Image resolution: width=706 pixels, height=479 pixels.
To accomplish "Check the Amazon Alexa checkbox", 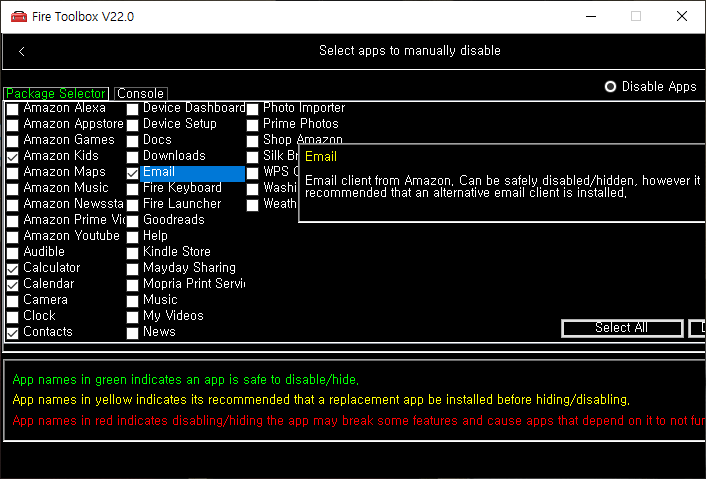I will click(x=13, y=109).
